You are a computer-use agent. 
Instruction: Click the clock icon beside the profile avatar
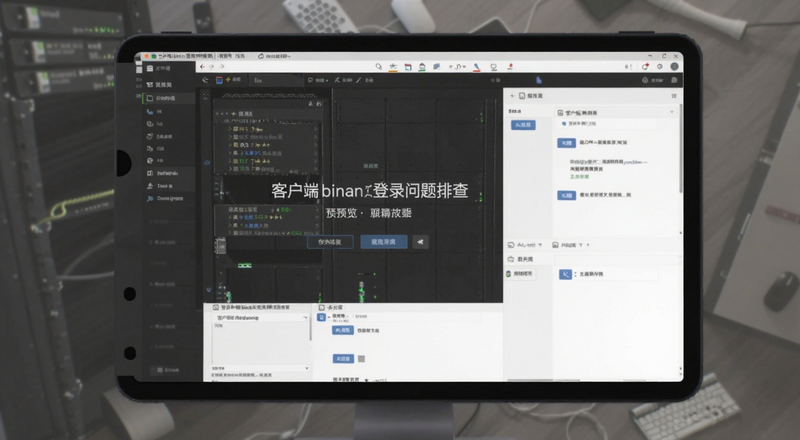[660, 67]
